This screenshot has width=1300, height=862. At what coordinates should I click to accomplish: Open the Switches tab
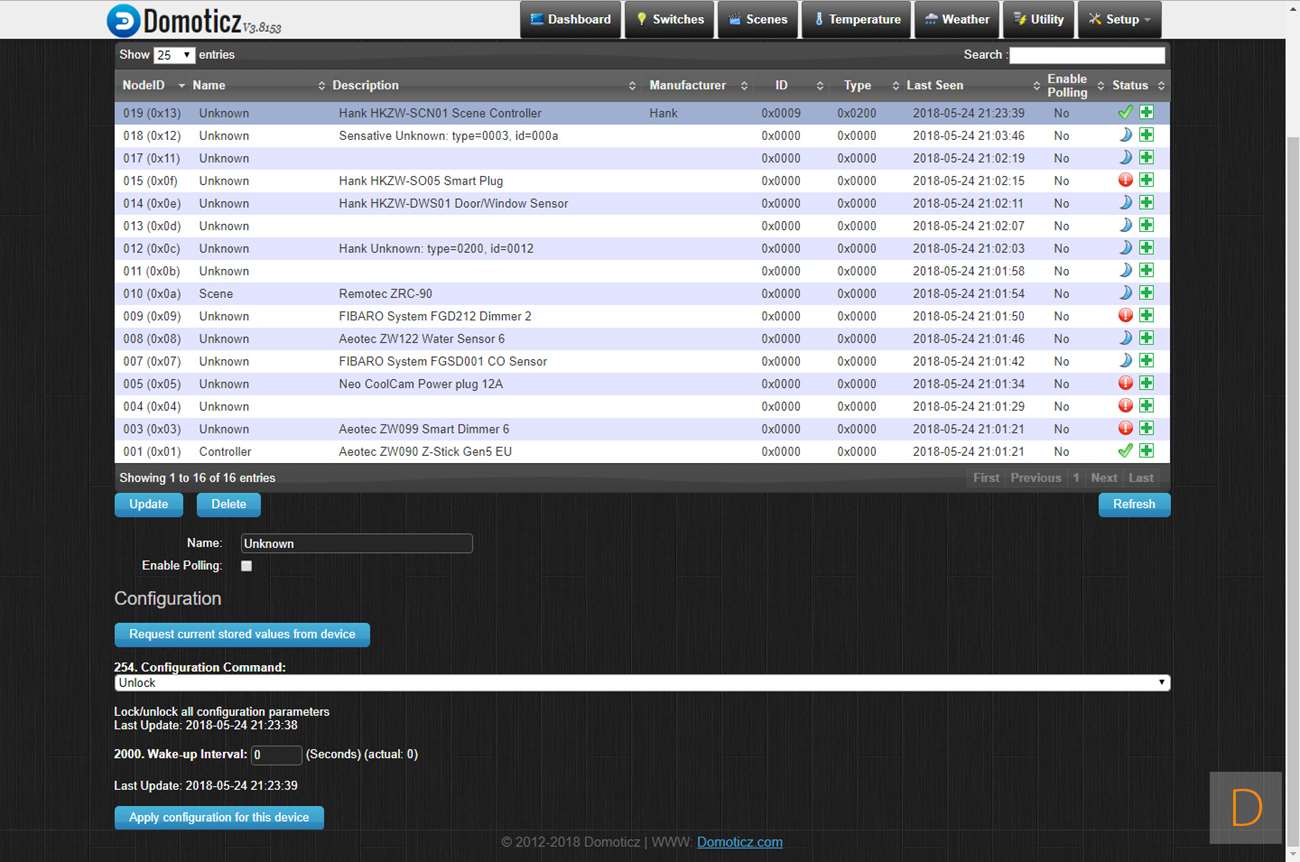pyautogui.click(x=670, y=19)
